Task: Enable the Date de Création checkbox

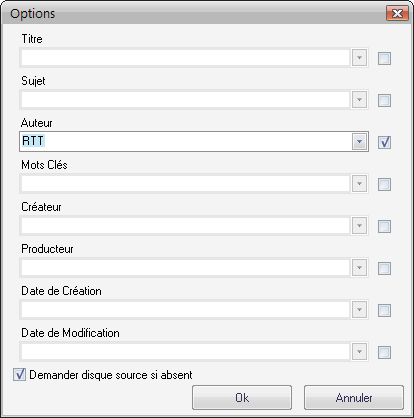Action: point(384,310)
